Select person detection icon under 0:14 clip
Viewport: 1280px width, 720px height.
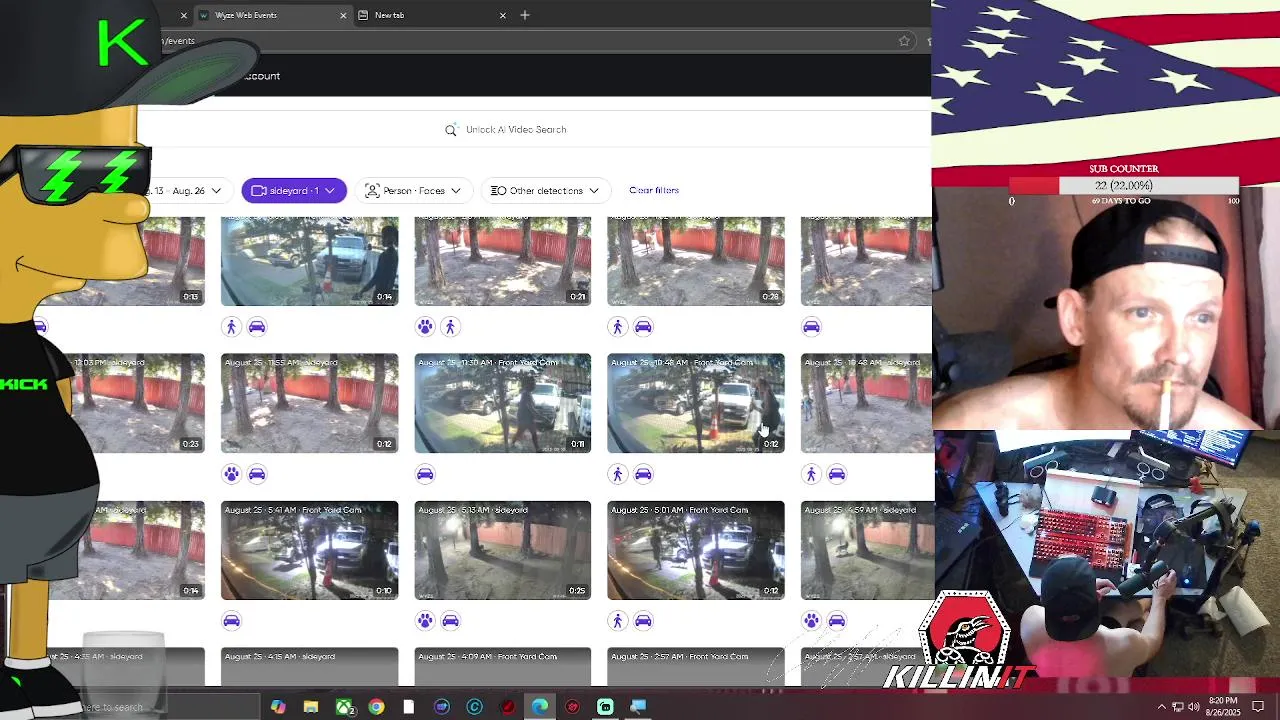(x=231, y=327)
